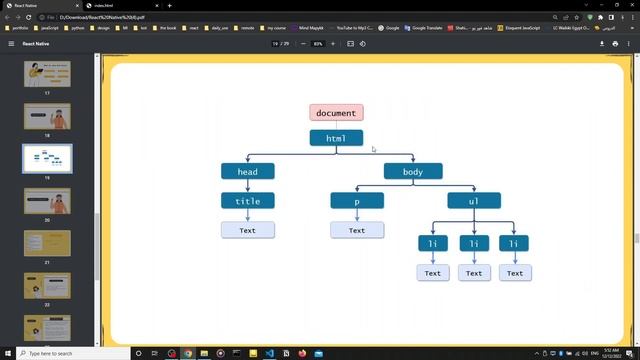
Task: Open the notification center icon
Action: click(x=630, y=353)
